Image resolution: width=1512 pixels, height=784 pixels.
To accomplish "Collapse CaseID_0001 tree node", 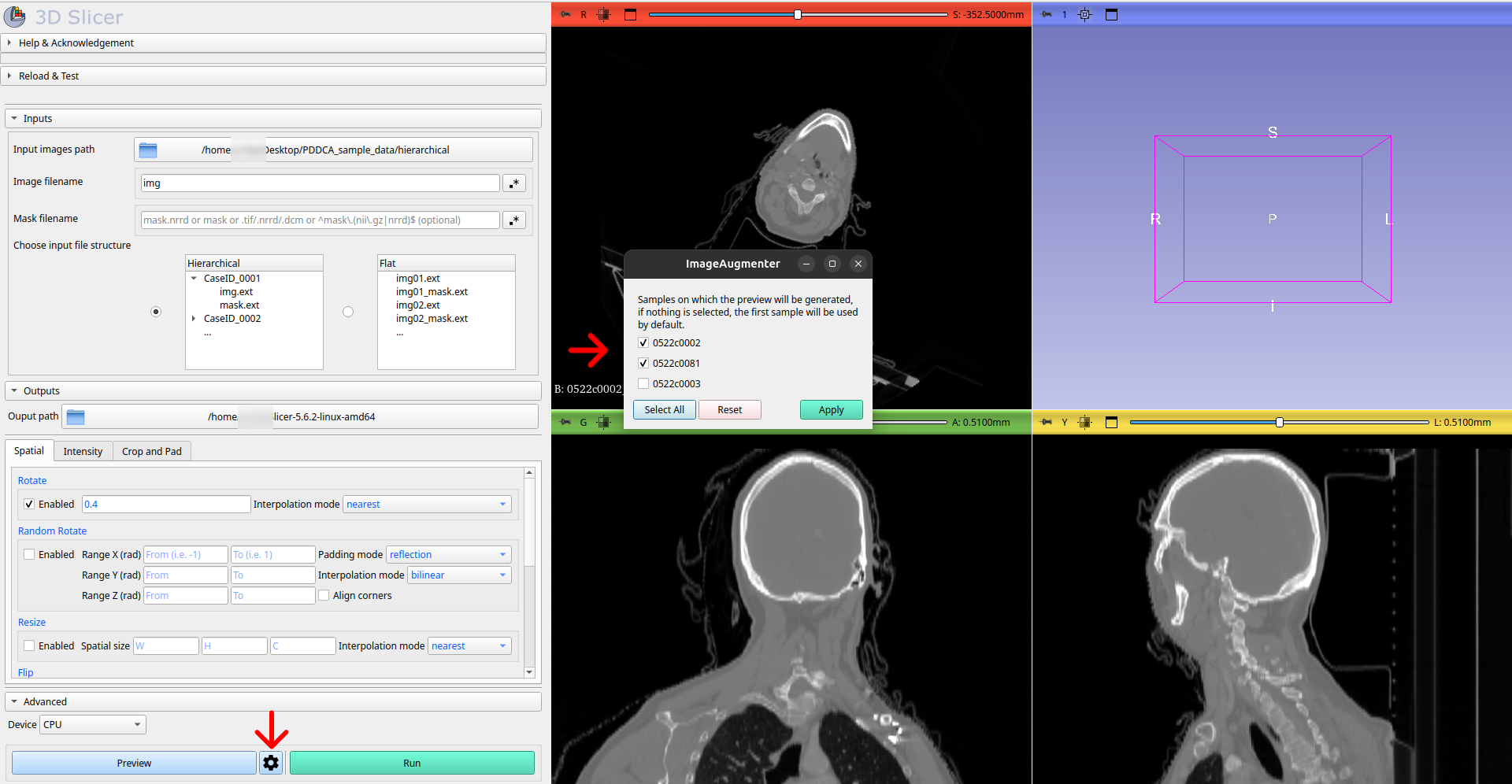I will pyautogui.click(x=194, y=279).
